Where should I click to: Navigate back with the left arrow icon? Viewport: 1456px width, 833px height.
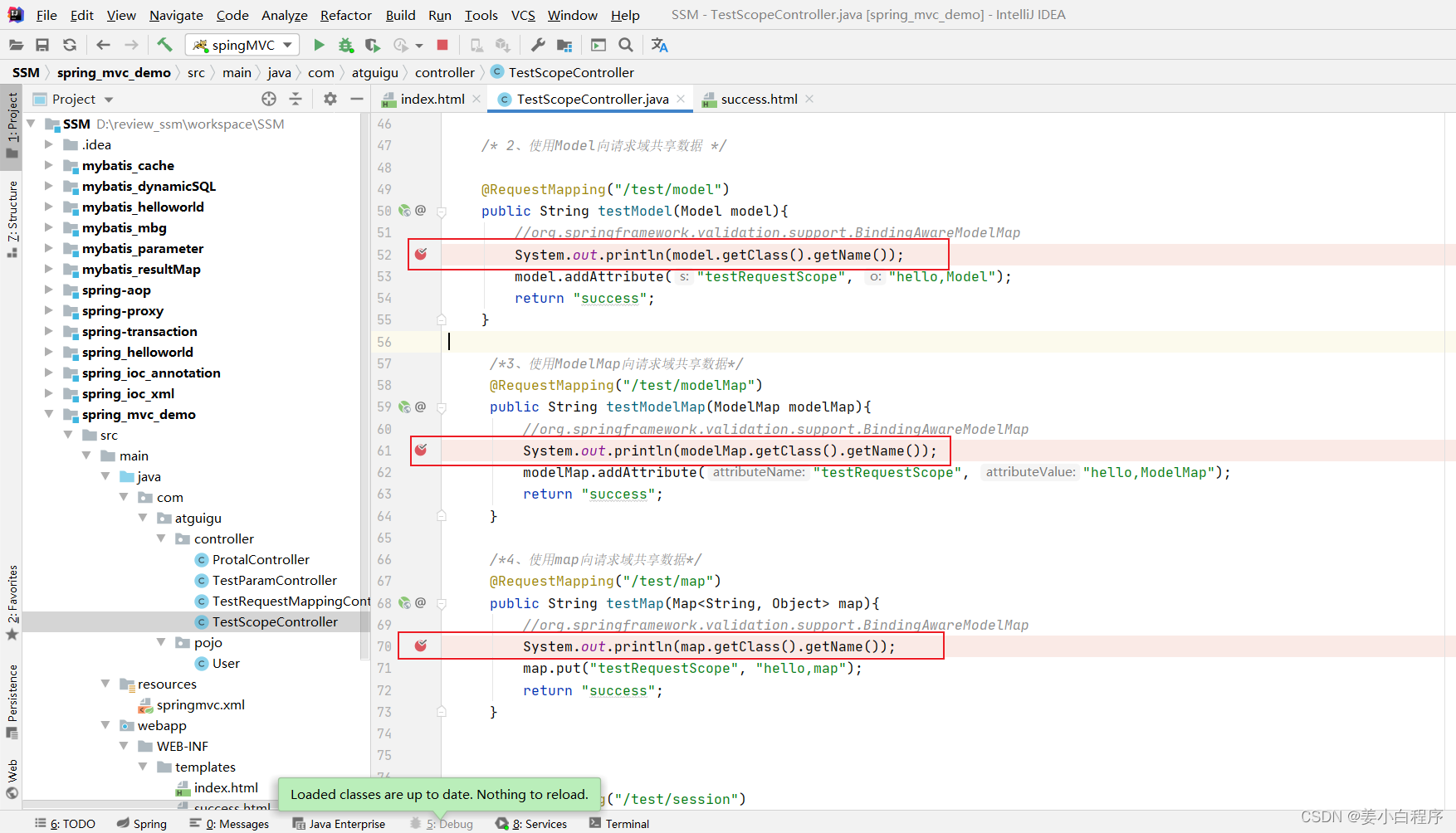103,45
